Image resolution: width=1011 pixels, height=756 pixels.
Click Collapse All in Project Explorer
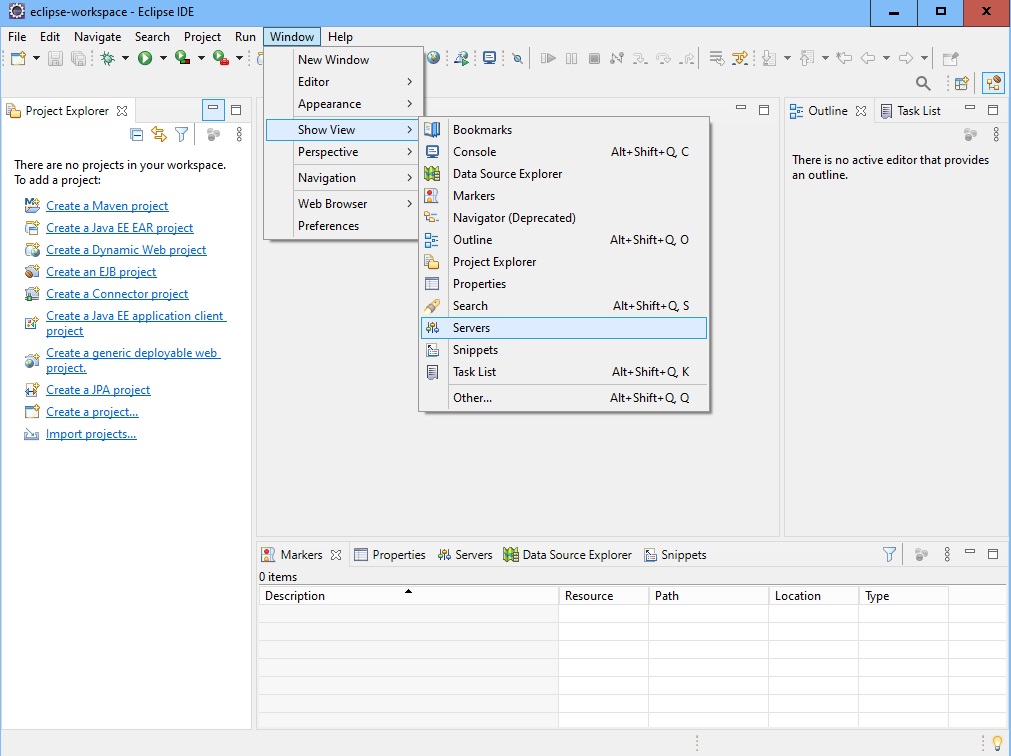tap(137, 134)
